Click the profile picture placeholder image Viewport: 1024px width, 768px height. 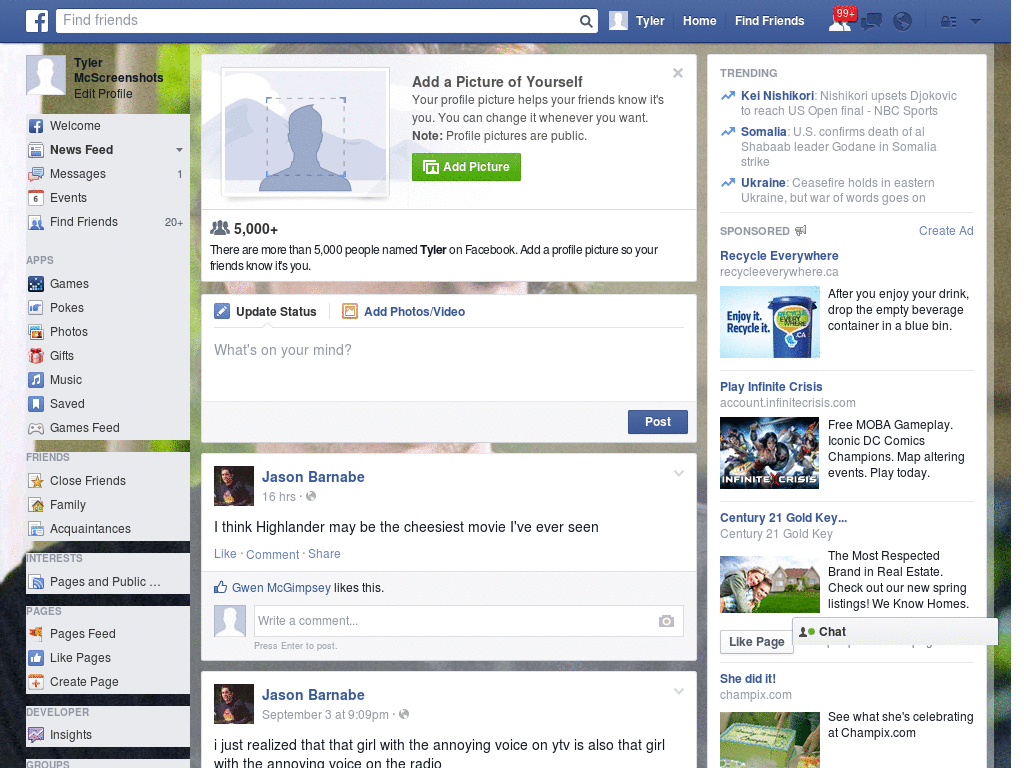[x=306, y=133]
